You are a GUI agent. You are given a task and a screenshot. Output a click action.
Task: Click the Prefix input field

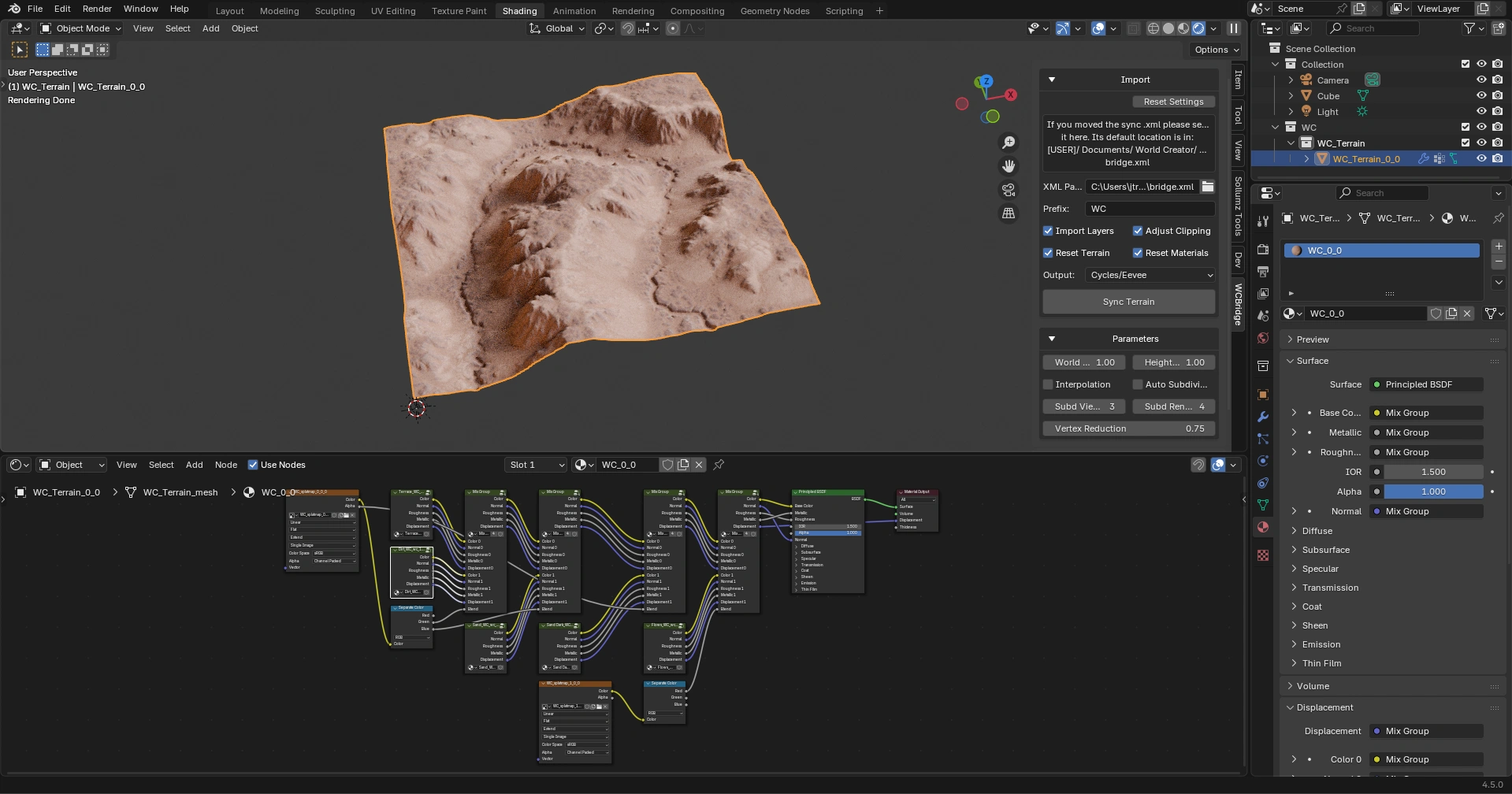coord(1149,209)
